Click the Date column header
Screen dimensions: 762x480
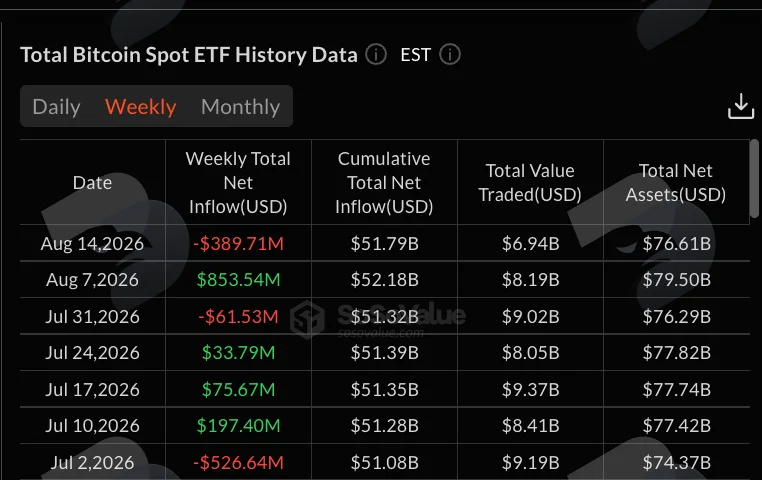(92, 183)
